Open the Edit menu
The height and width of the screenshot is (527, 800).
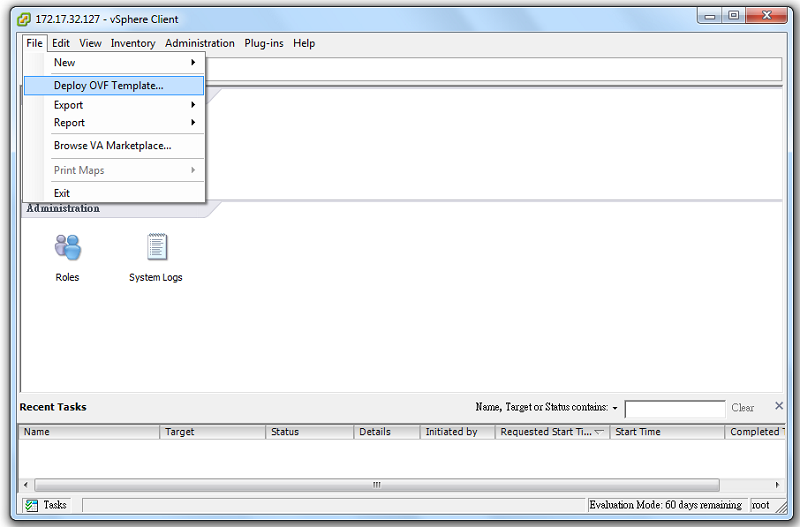point(61,43)
